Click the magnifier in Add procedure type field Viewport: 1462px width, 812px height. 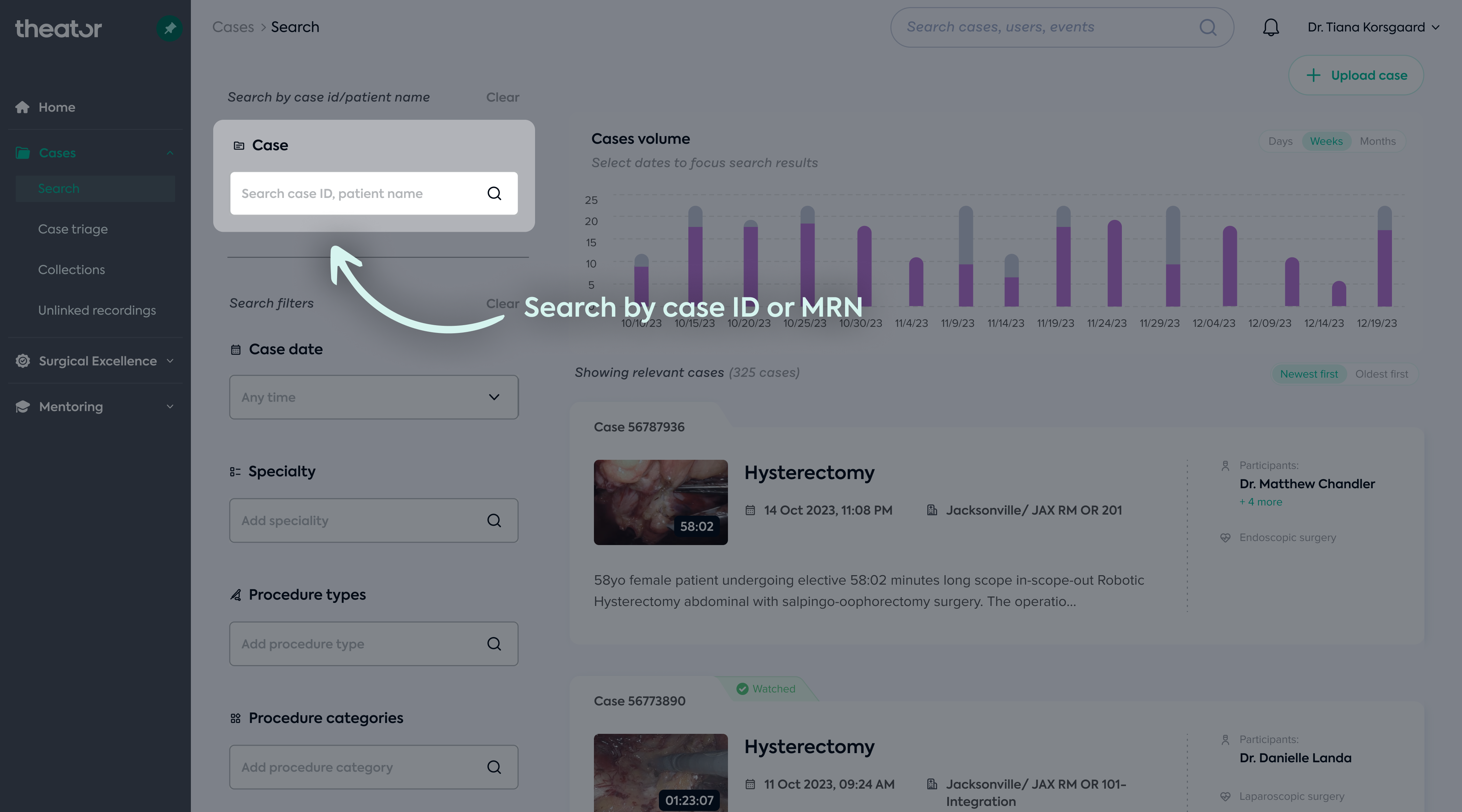tap(494, 644)
